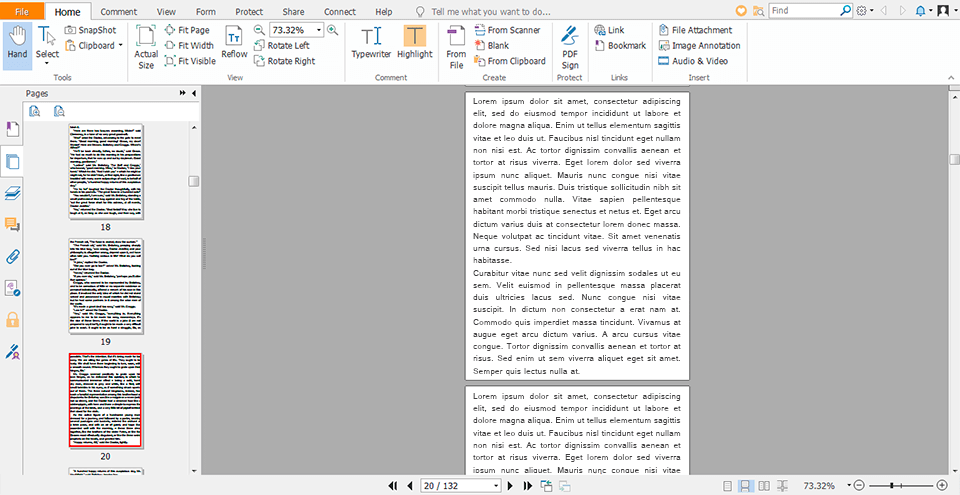Screen dimensions: 960x495
Task: Open the PDF Sign tool
Action: click(570, 44)
